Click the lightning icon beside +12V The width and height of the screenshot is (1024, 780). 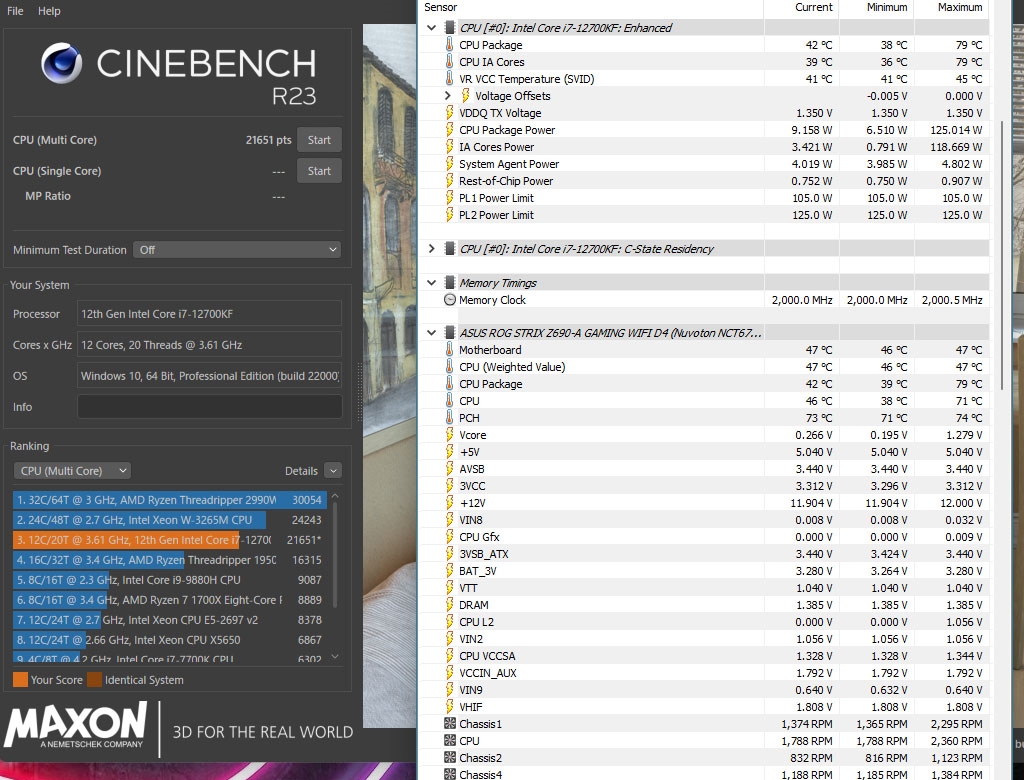449,503
